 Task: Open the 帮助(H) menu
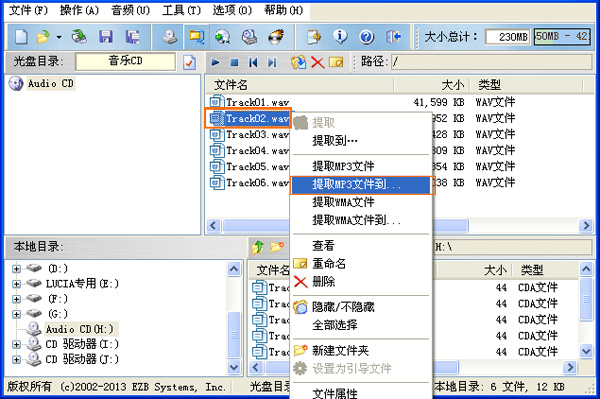284,10
